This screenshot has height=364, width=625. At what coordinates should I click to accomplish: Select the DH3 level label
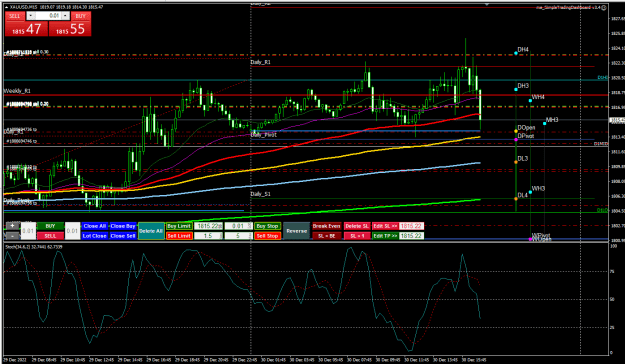(x=523, y=86)
